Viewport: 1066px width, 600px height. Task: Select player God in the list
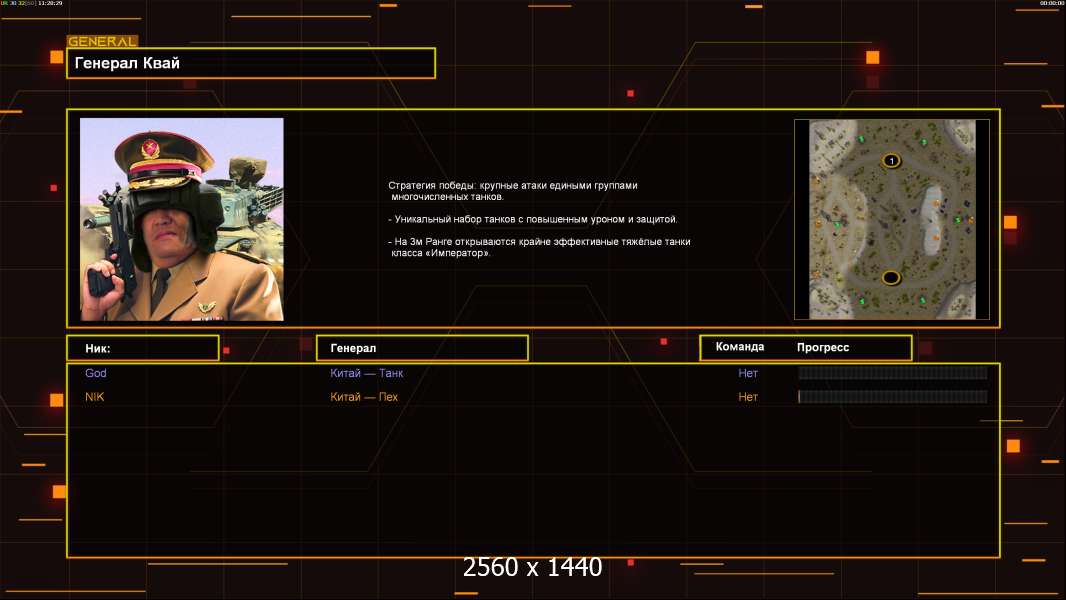pyautogui.click(x=96, y=373)
